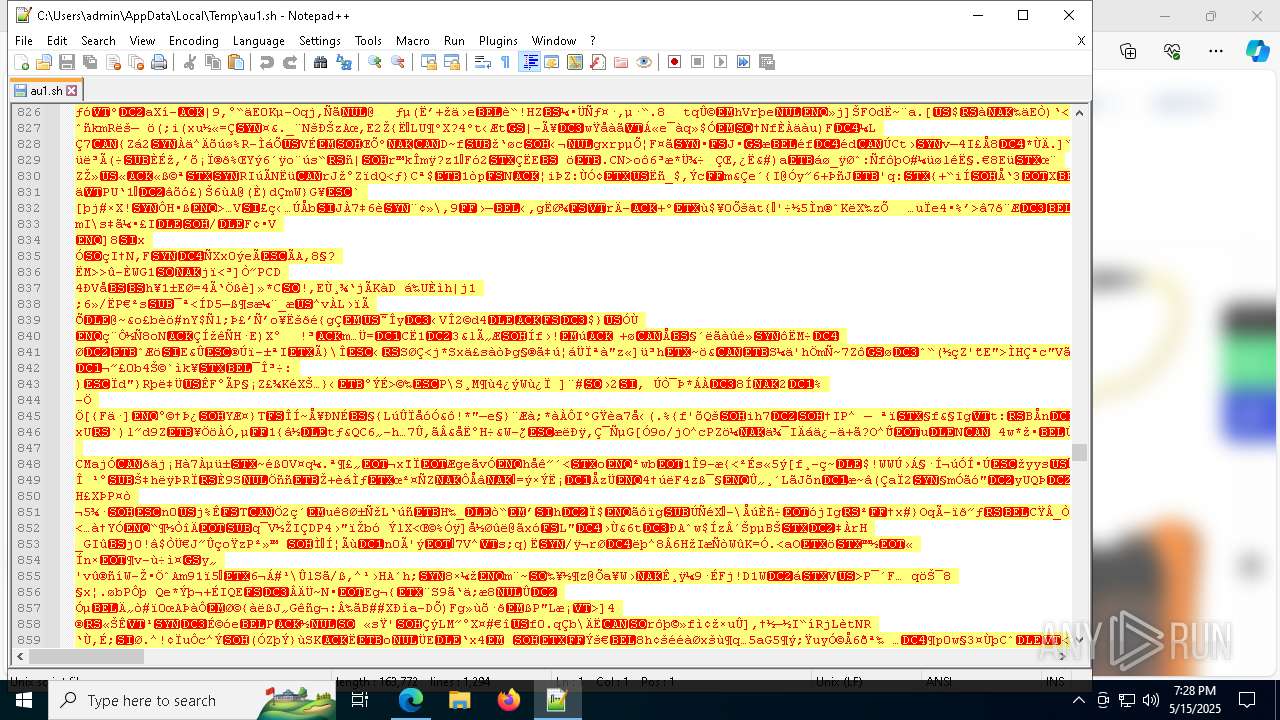Save the current file from toolbar
This screenshot has width=1280, height=720.
click(x=67, y=62)
